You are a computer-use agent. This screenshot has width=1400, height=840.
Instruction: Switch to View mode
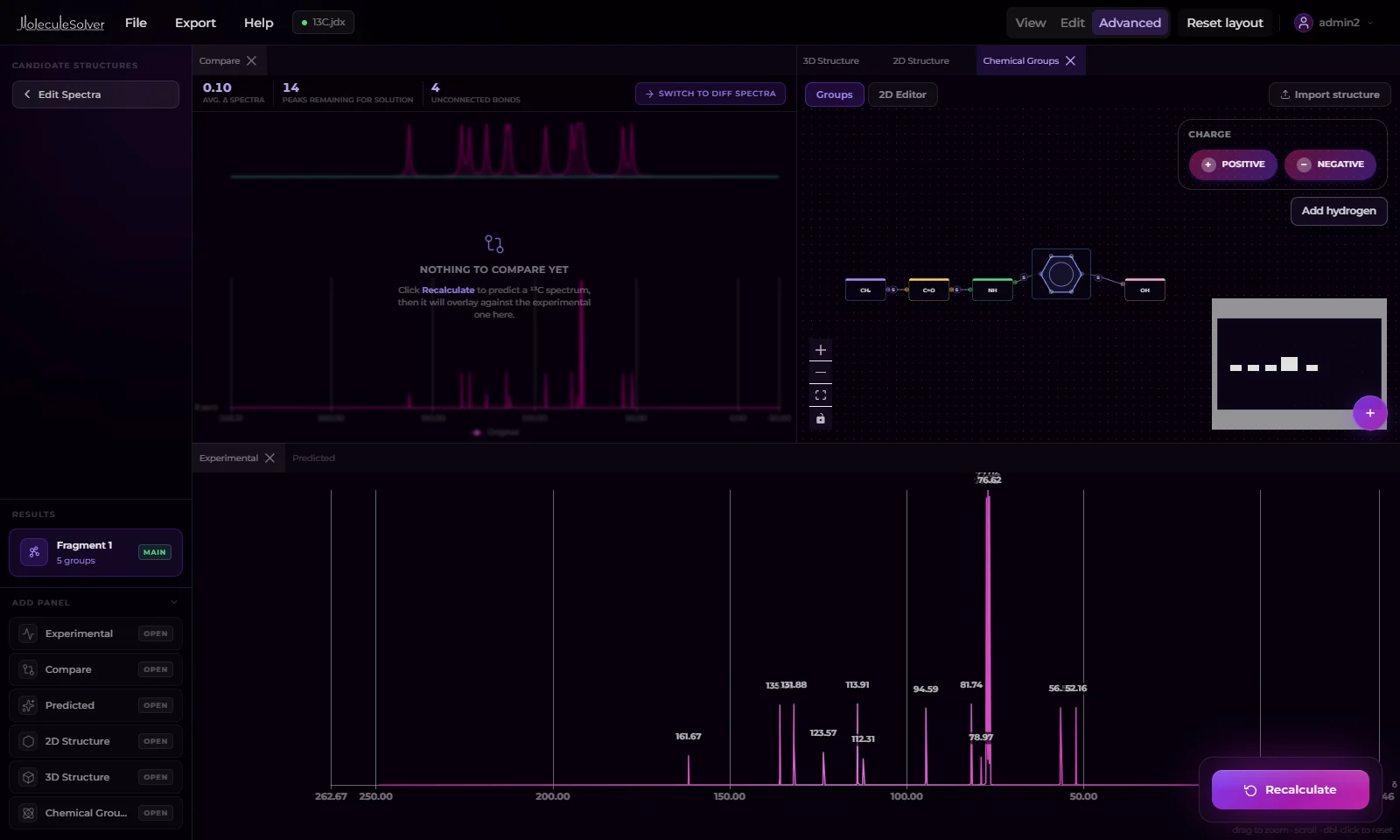(x=1030, y=23)
